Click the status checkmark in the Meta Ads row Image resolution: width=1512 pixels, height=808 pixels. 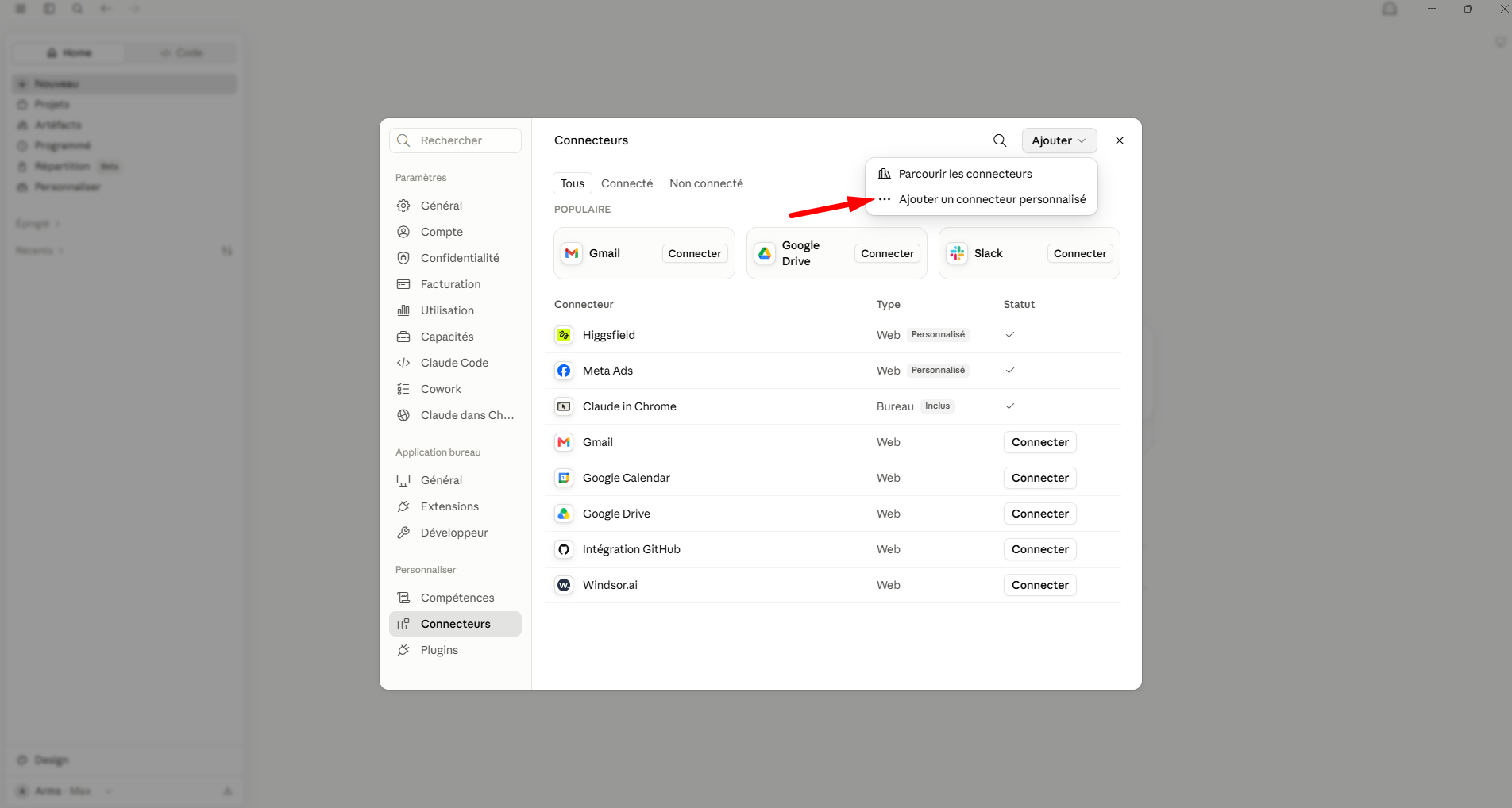[1010, 371]
